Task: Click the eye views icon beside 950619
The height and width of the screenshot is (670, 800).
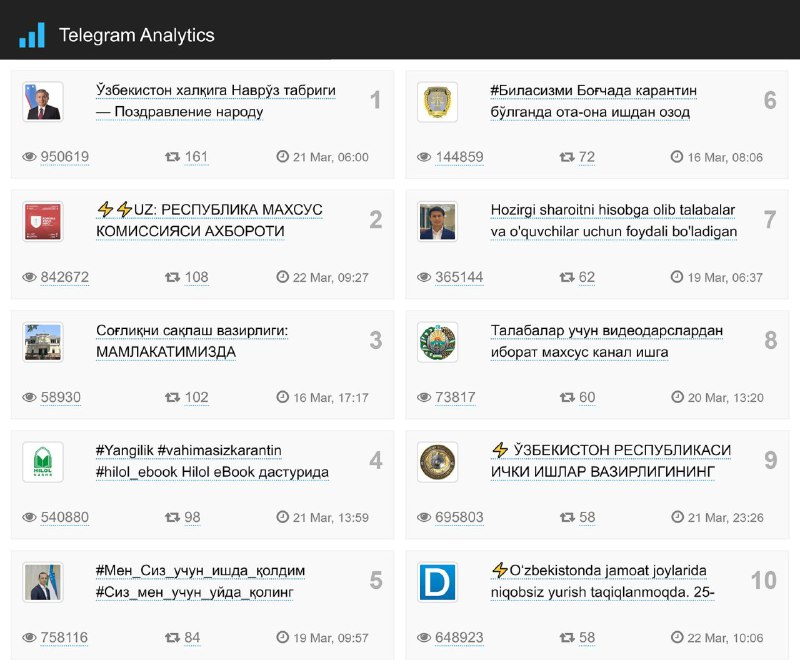Action: tap(30, 157)
